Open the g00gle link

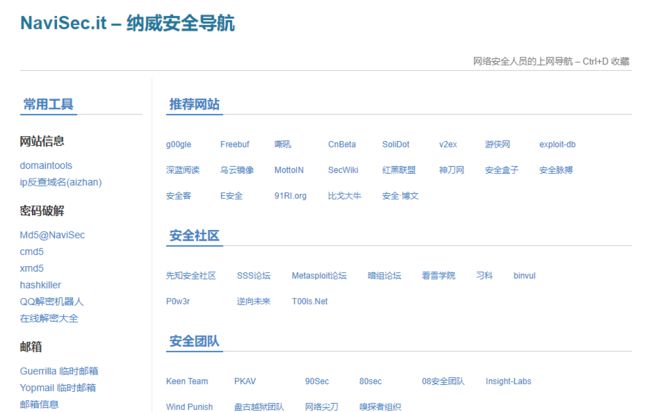(179, 144)
